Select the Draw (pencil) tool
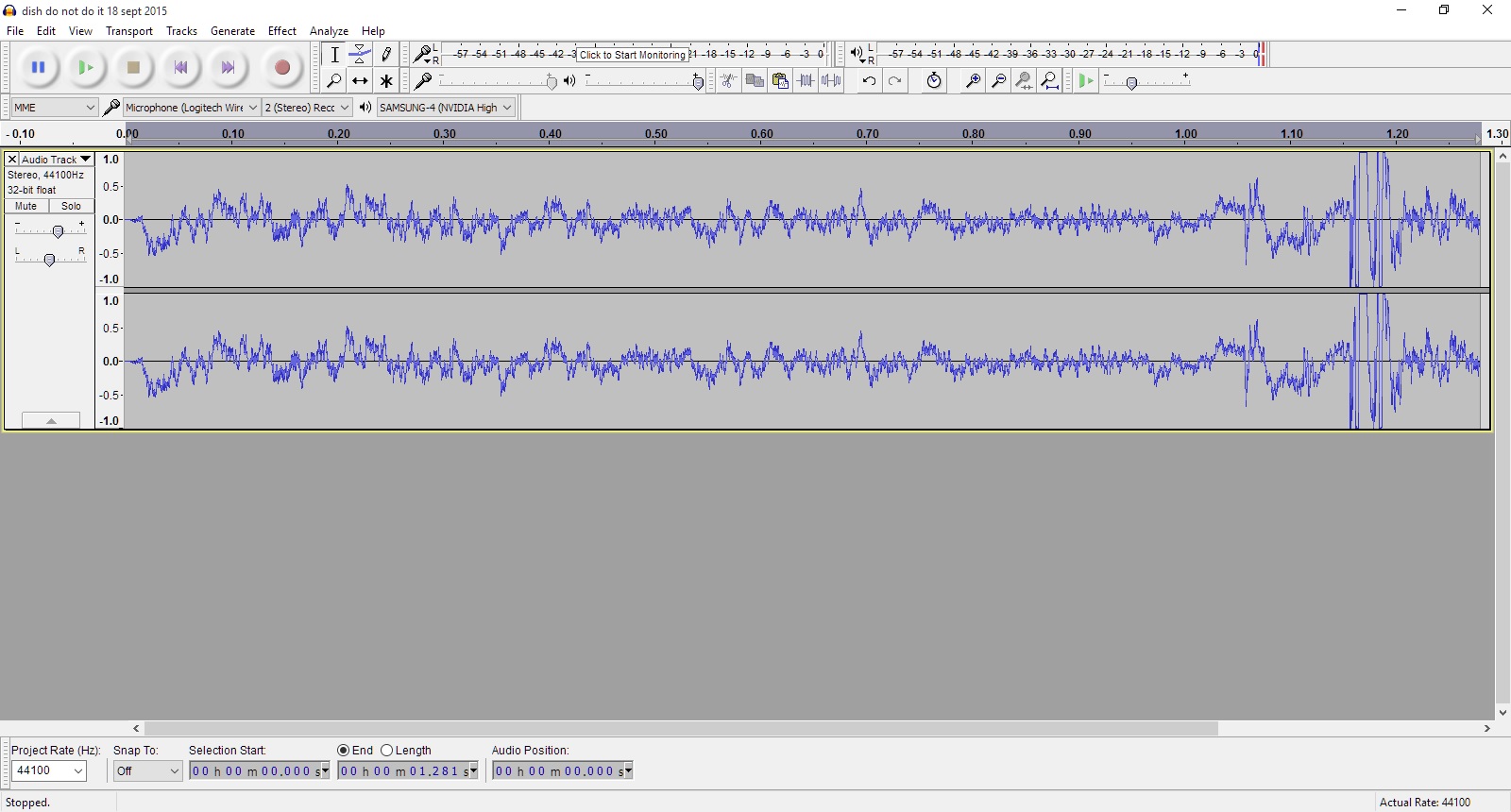 (386, 55)
